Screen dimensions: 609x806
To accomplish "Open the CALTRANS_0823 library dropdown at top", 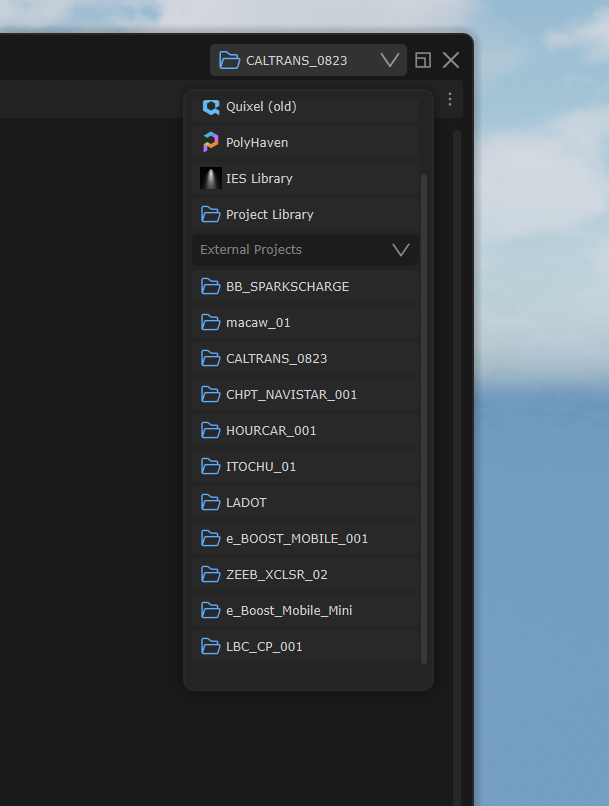I will [x=308, y=60].
